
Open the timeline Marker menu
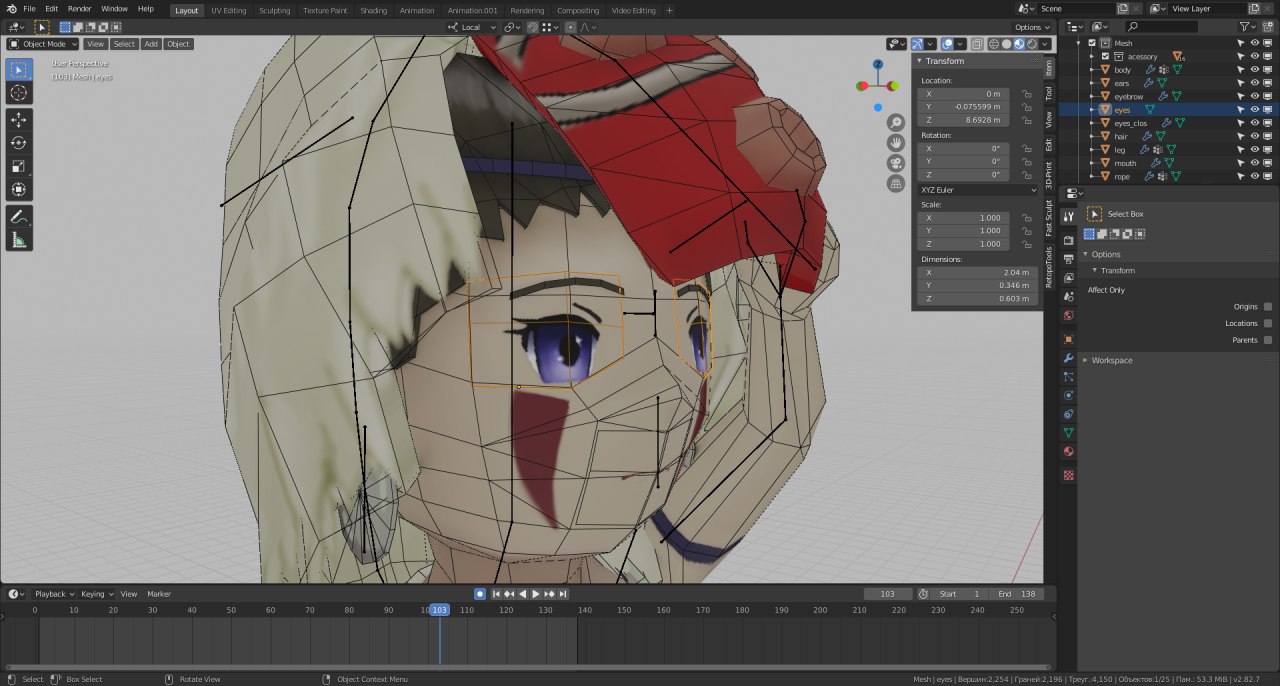pos(159,594)
